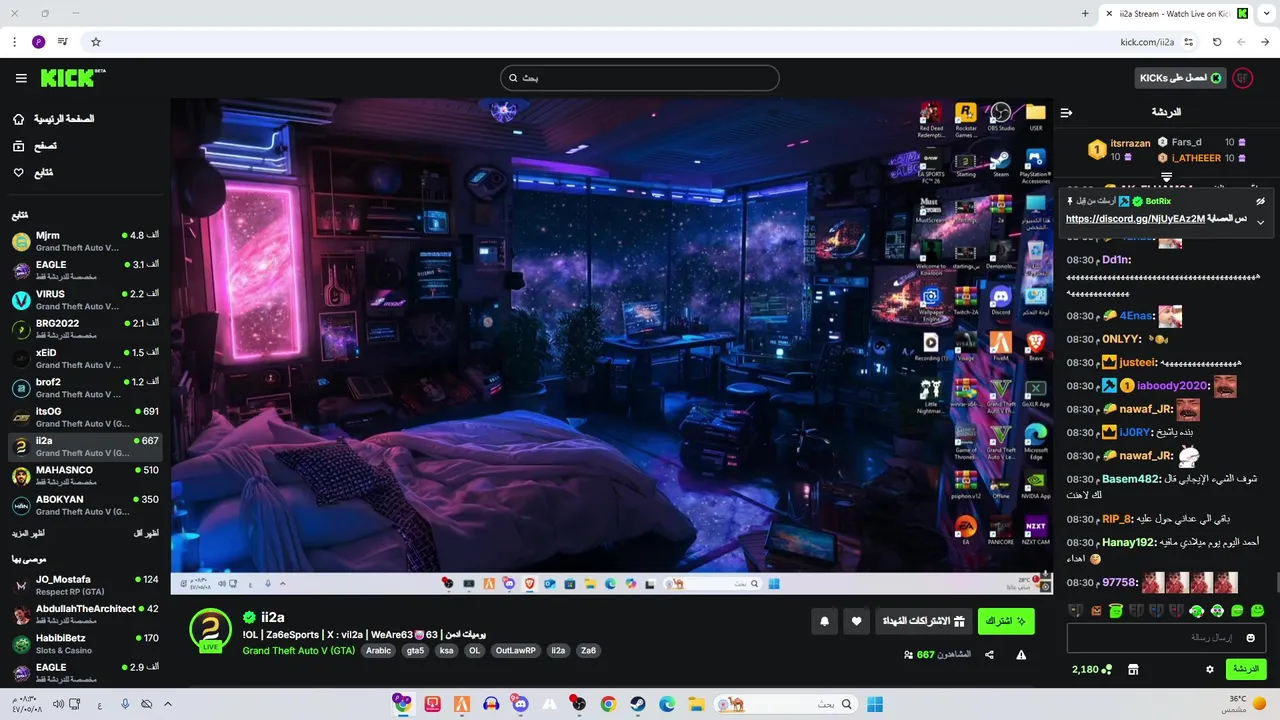Click the subscribe button for ii2a
This screenshot has width=1280, height=720.
1006,621
